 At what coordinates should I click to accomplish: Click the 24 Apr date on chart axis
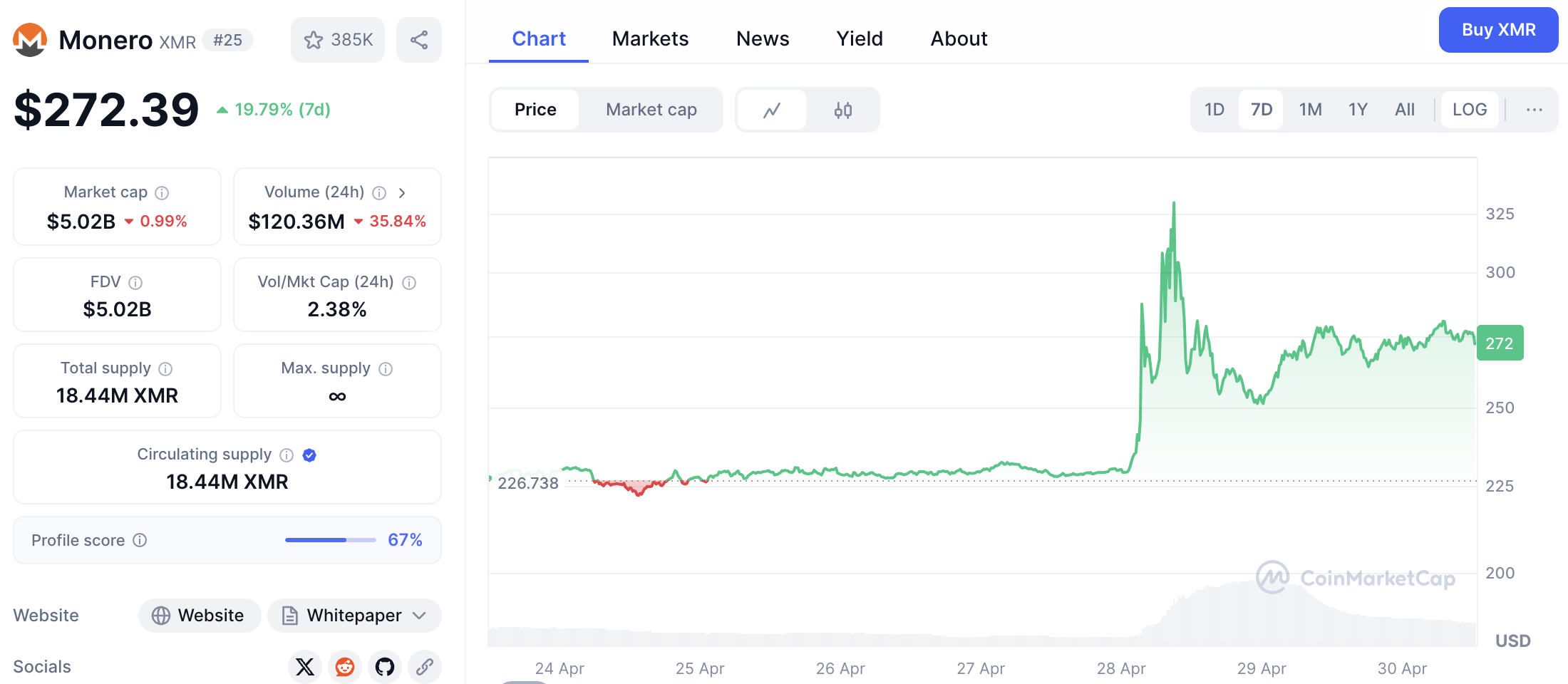click(x=559, y=668)
